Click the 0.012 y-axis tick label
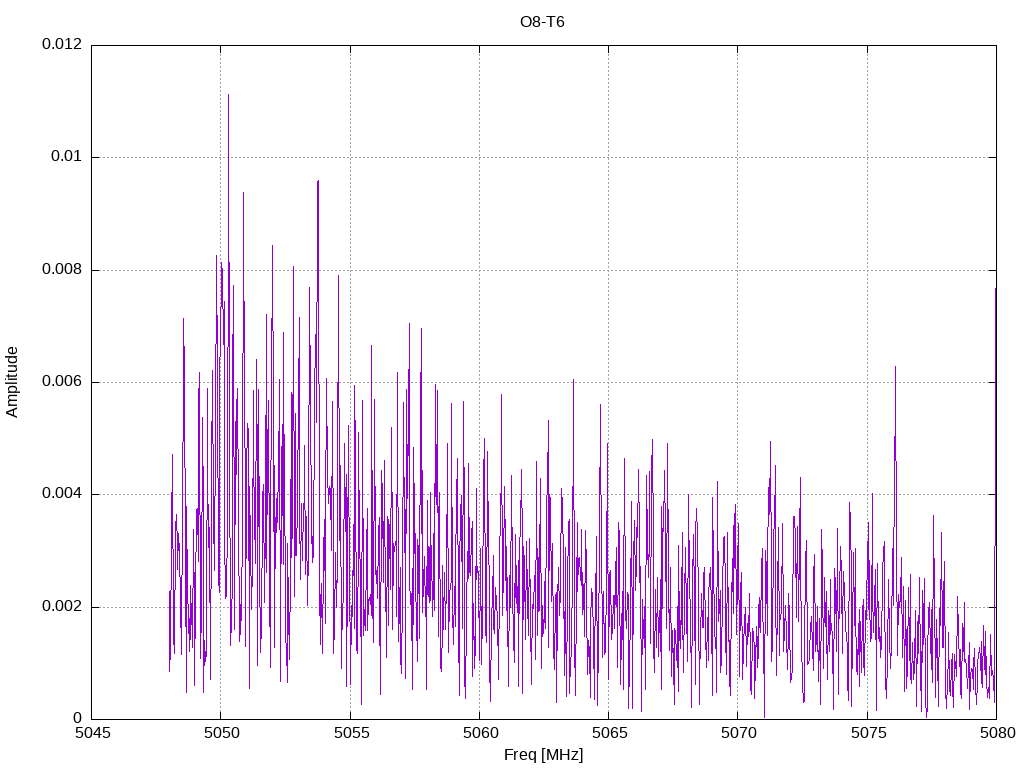1024x768 pixels. point(62,44)
